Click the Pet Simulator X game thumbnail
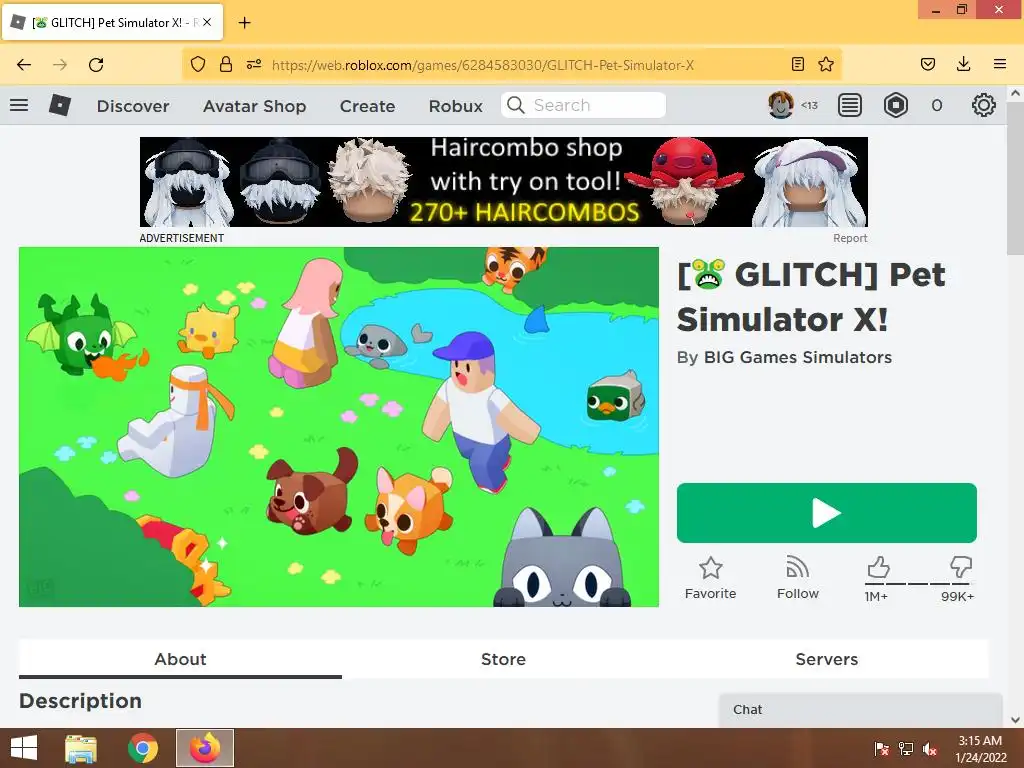Viewport: 1024px width, 768px height. click(x=338, y=426)
